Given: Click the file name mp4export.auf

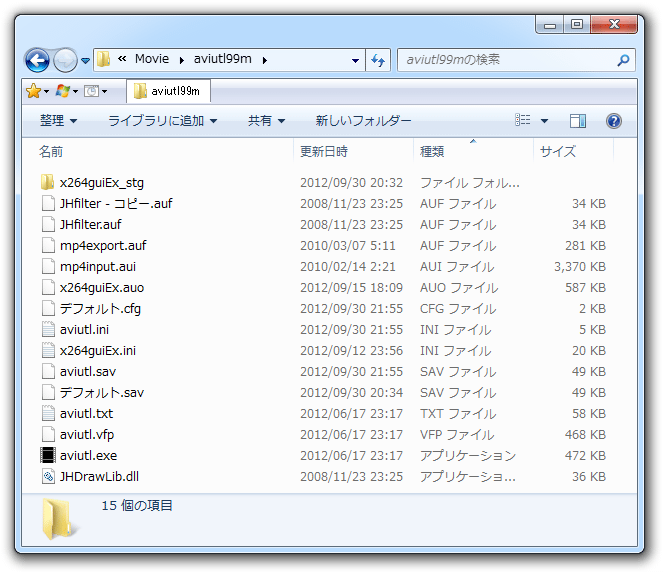Looking at the screenshot, I should click(x=103, y=246).
